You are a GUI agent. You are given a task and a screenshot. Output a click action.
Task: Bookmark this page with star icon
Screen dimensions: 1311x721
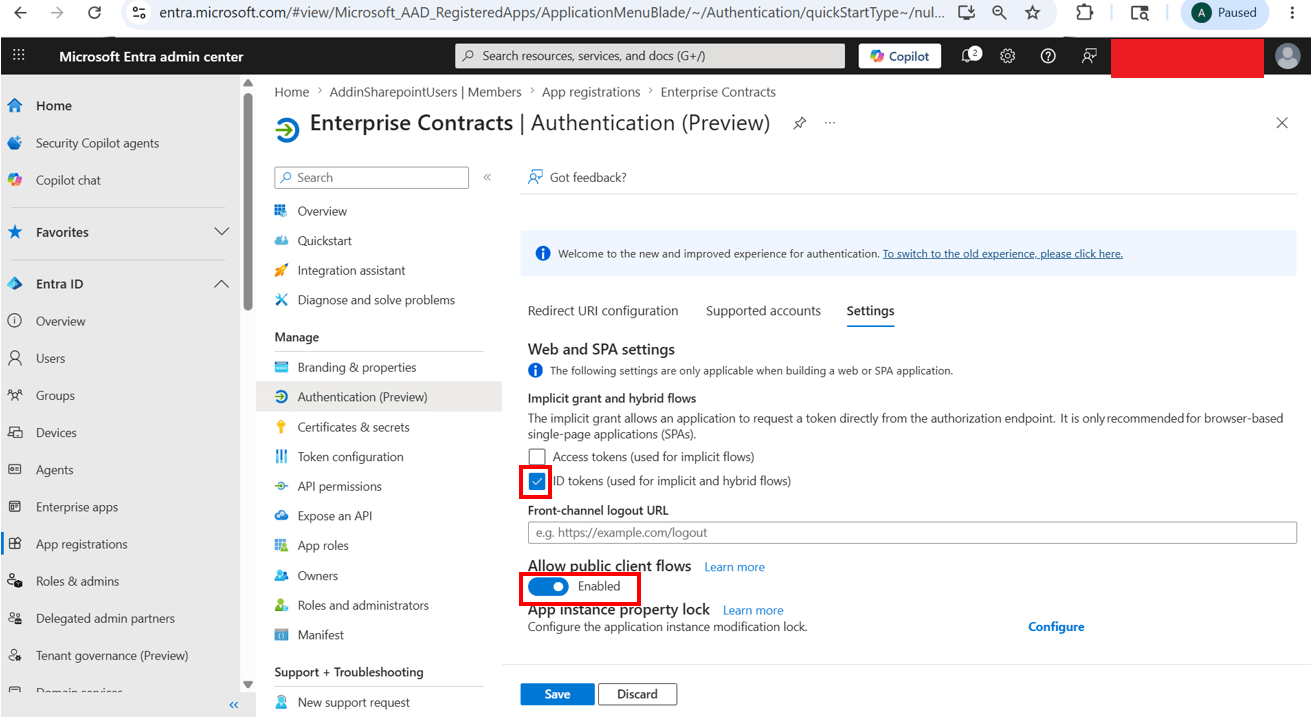tap(1033, 13)
